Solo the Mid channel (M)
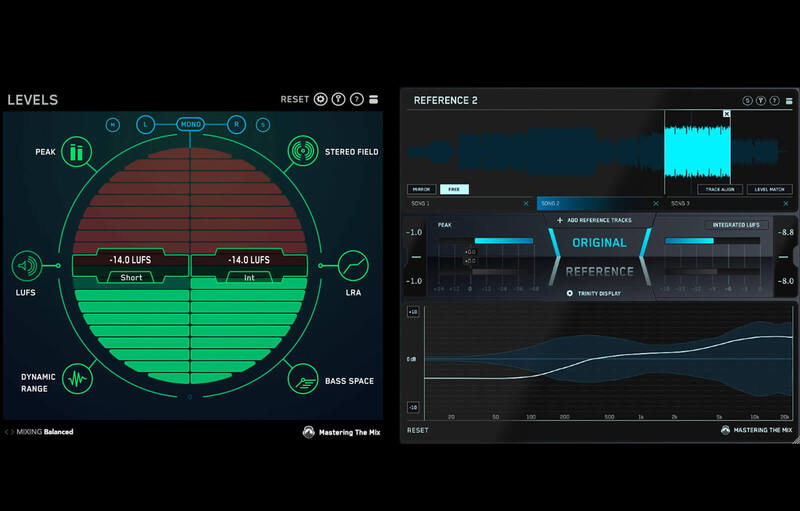The width and height of the screenshot is (800, 511). (x=113, y=124)
